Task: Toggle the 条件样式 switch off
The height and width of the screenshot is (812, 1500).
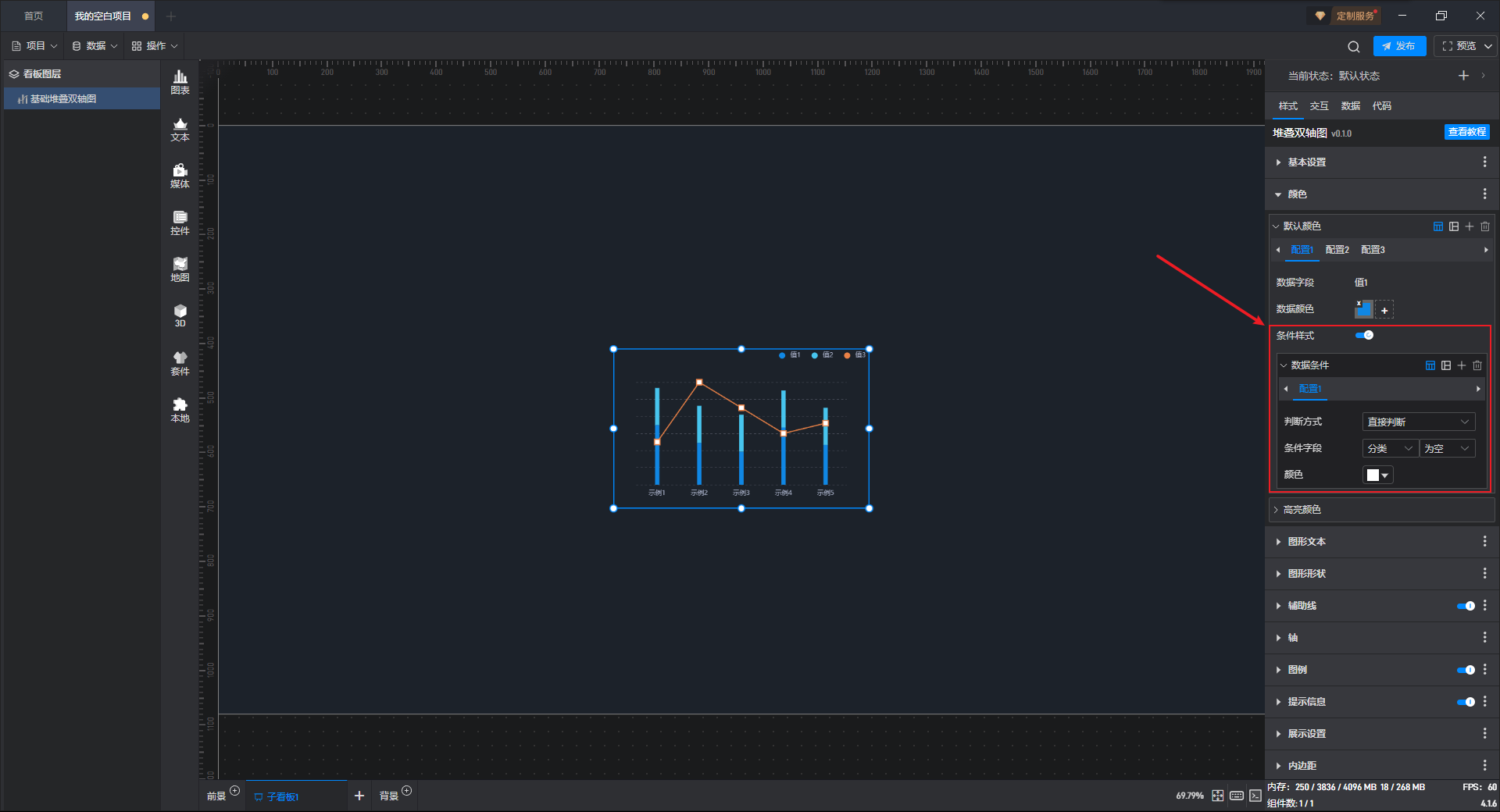Action: tap(1364, 336)
